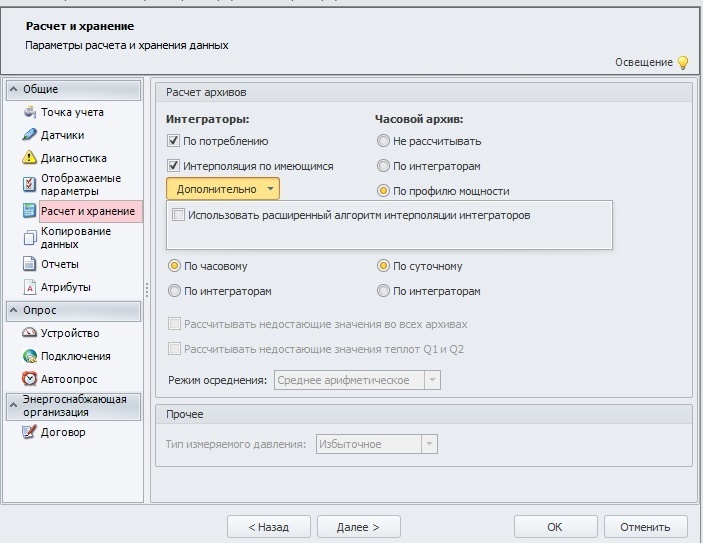Click the Копирование данных copy icon
Viewport: 703px width, 543px height.
pos(30,238)
